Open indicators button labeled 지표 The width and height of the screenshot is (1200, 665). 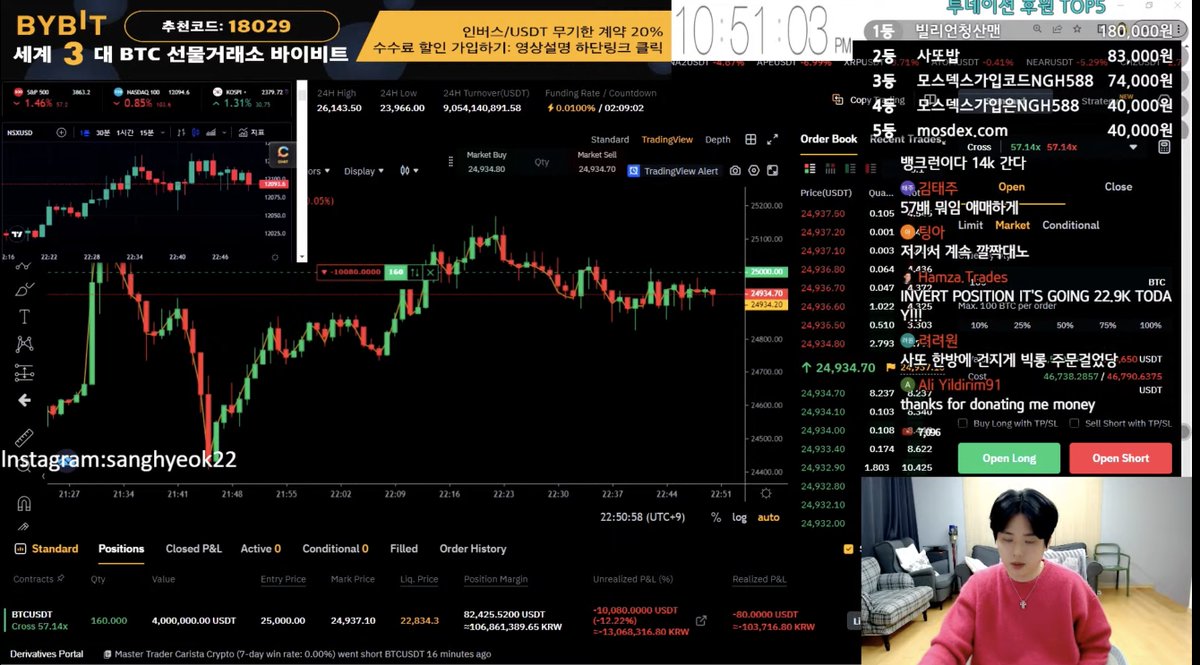coord(250,132)
